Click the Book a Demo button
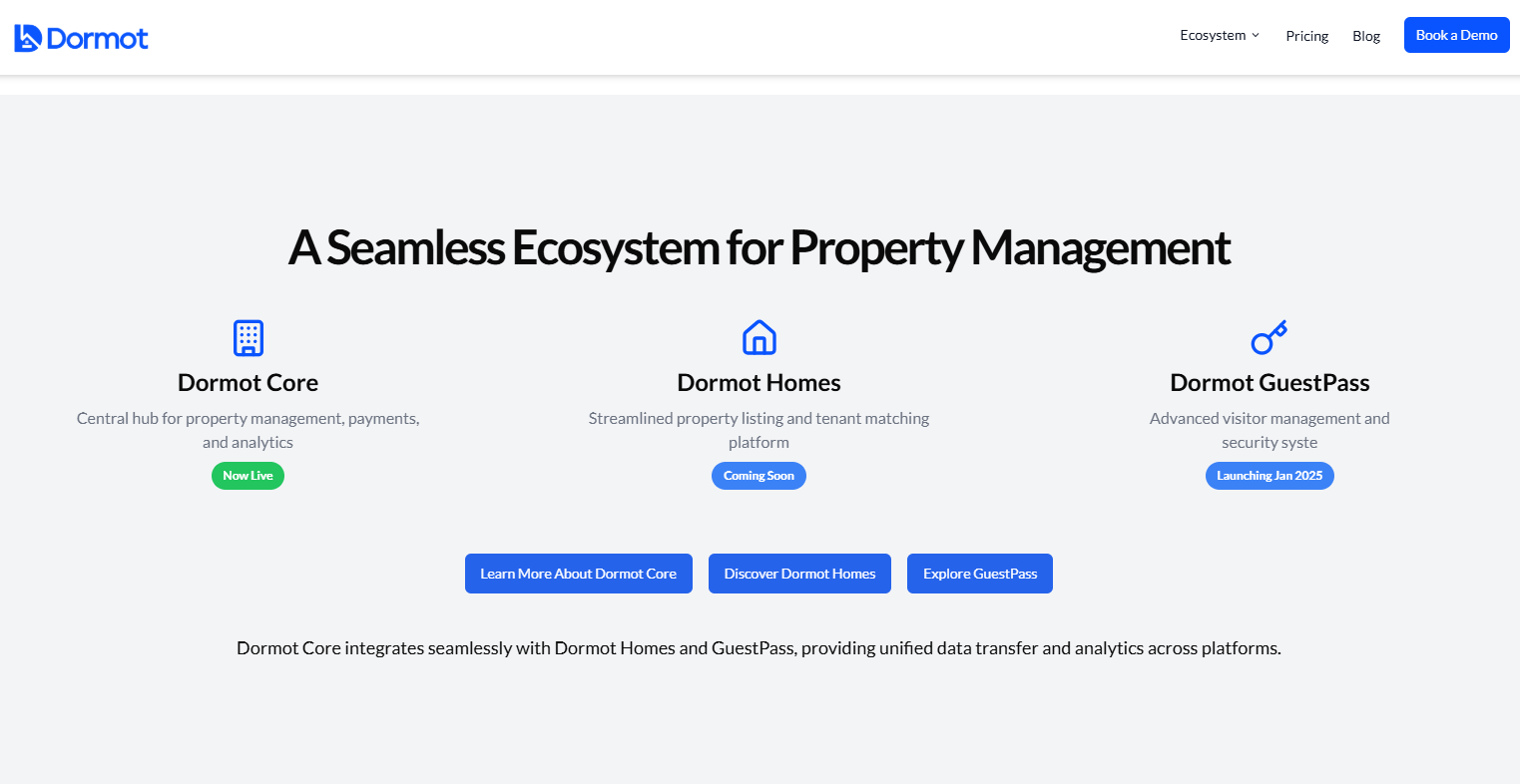Image resolution: width=1520 pixels, height=784 pixels. pos(1456,35)
